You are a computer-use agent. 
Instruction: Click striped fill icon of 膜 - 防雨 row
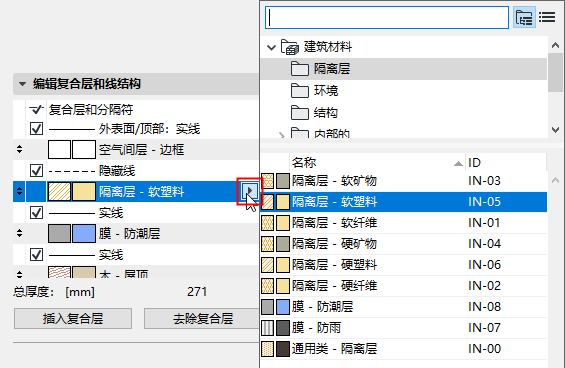coord(267,328)
